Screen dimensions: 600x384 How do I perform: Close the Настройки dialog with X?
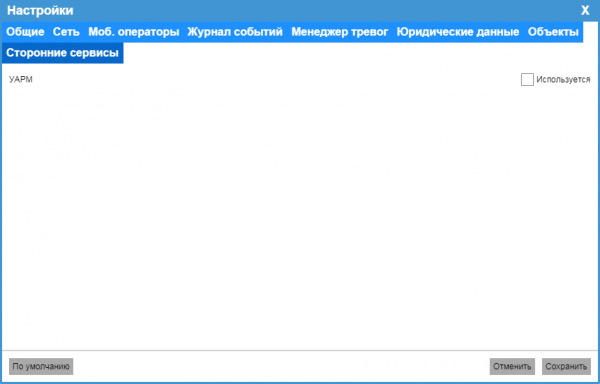[585, 11]
